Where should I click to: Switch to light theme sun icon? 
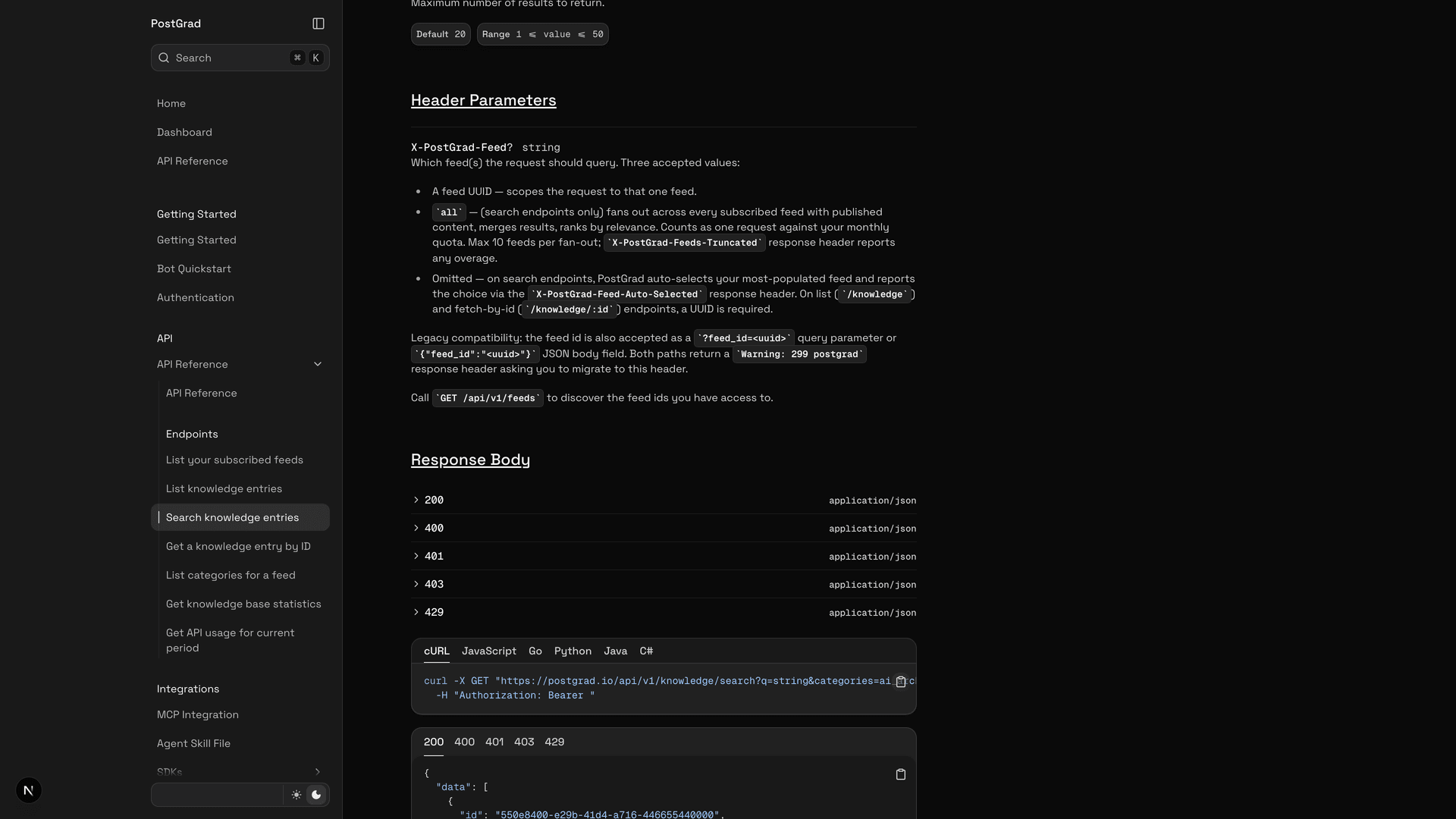(x=296, y=795)
